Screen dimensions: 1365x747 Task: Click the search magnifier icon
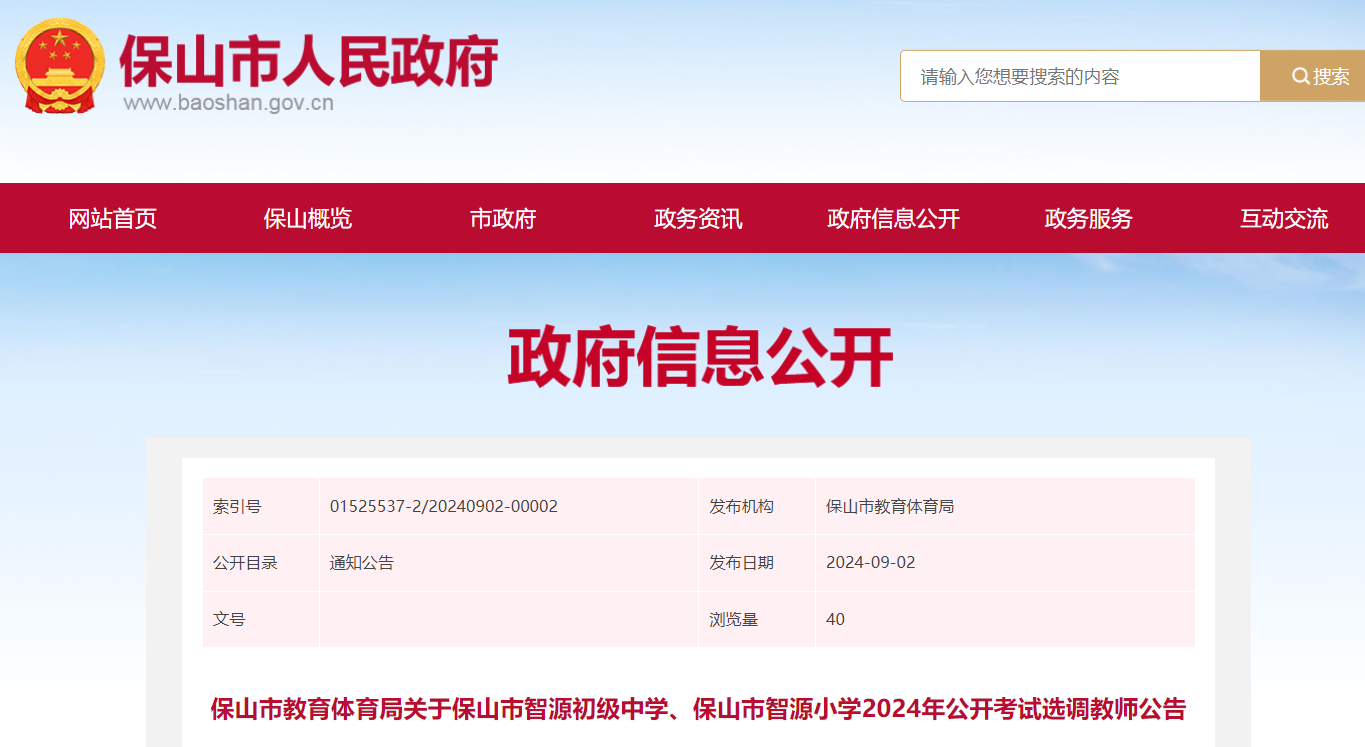point(1300,76)
